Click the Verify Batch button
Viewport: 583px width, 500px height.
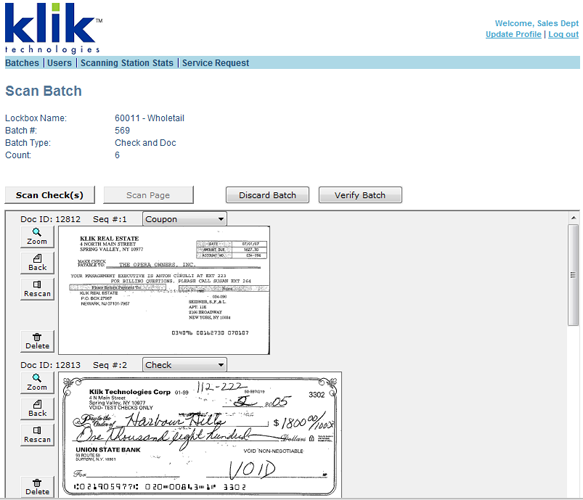360,195
